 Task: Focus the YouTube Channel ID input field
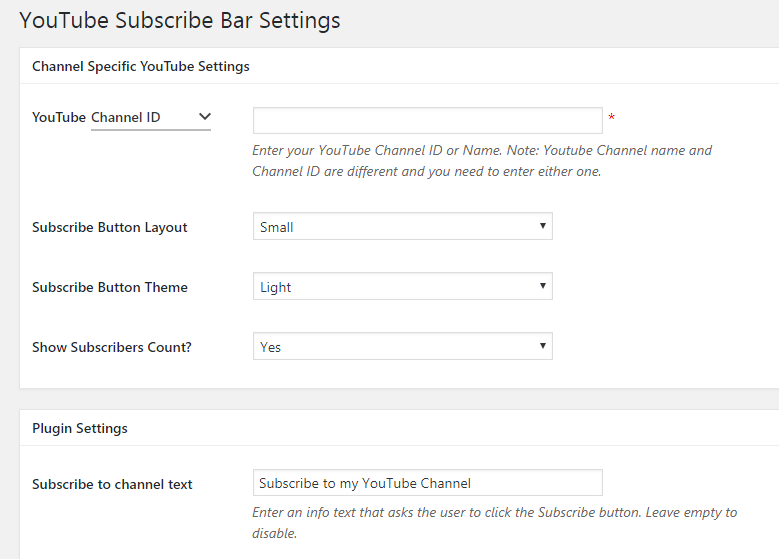click(428, 120)
